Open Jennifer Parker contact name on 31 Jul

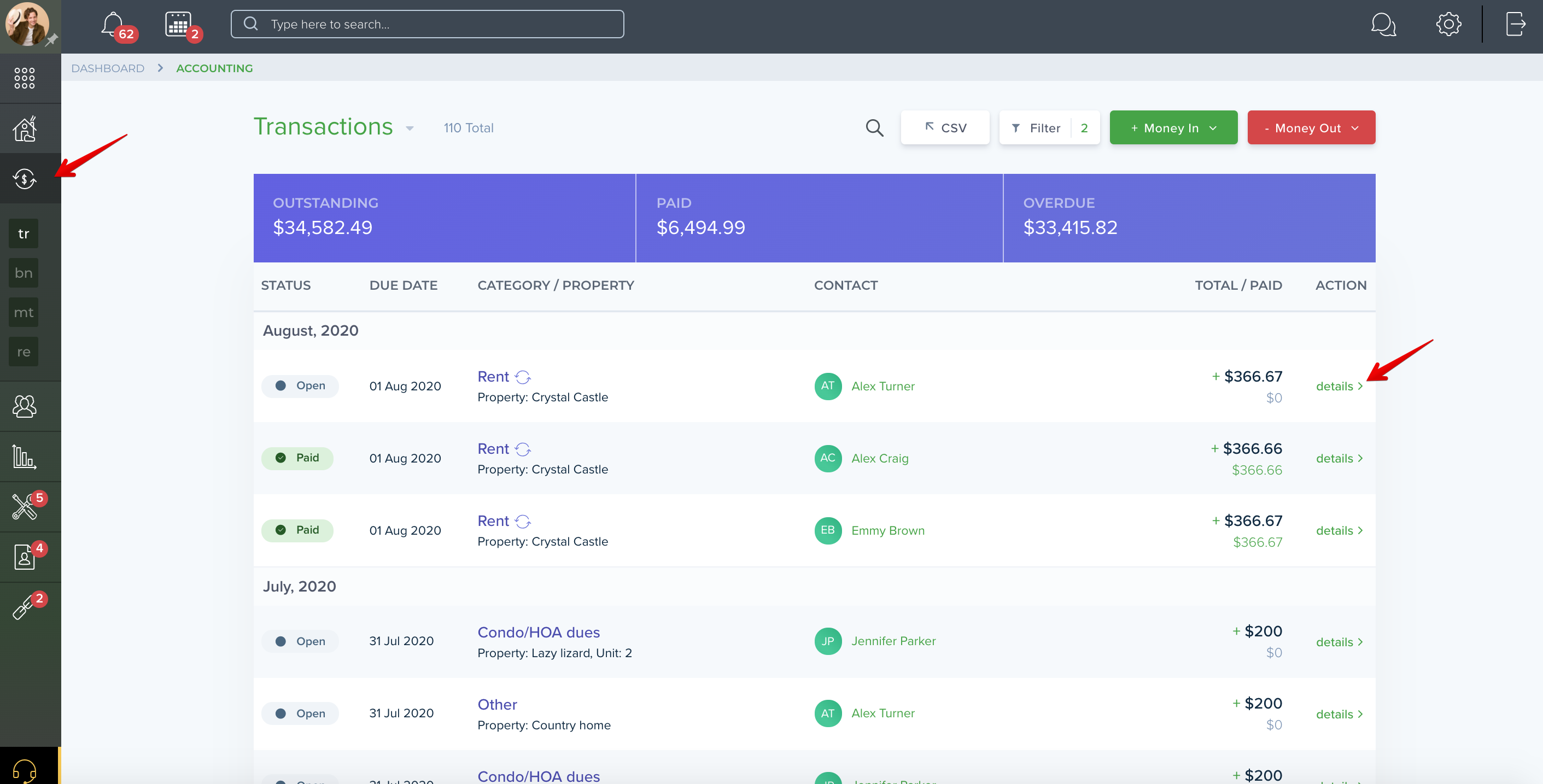point(893,641)
